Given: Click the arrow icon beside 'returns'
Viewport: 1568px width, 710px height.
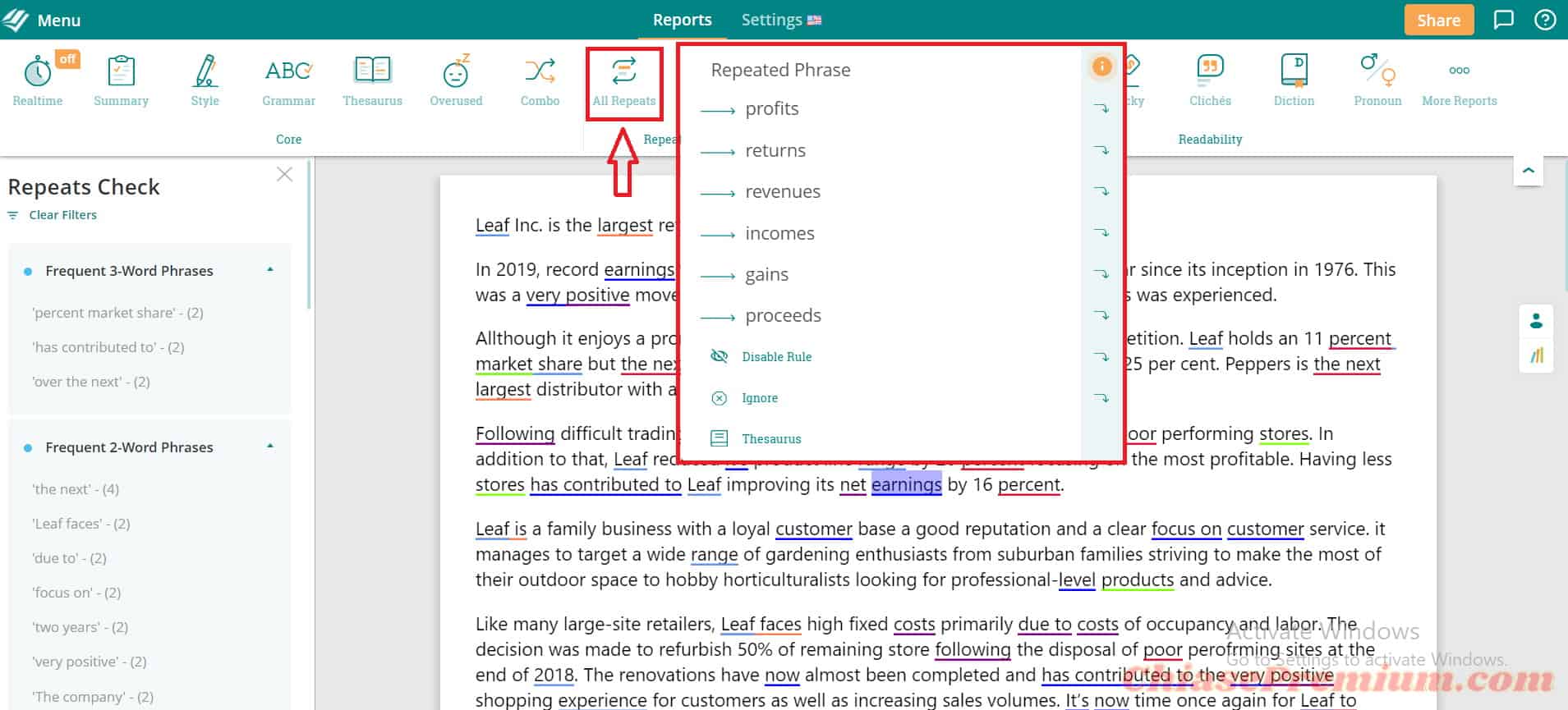Looking at the screenshot, I should click(x=1101, y=150).
